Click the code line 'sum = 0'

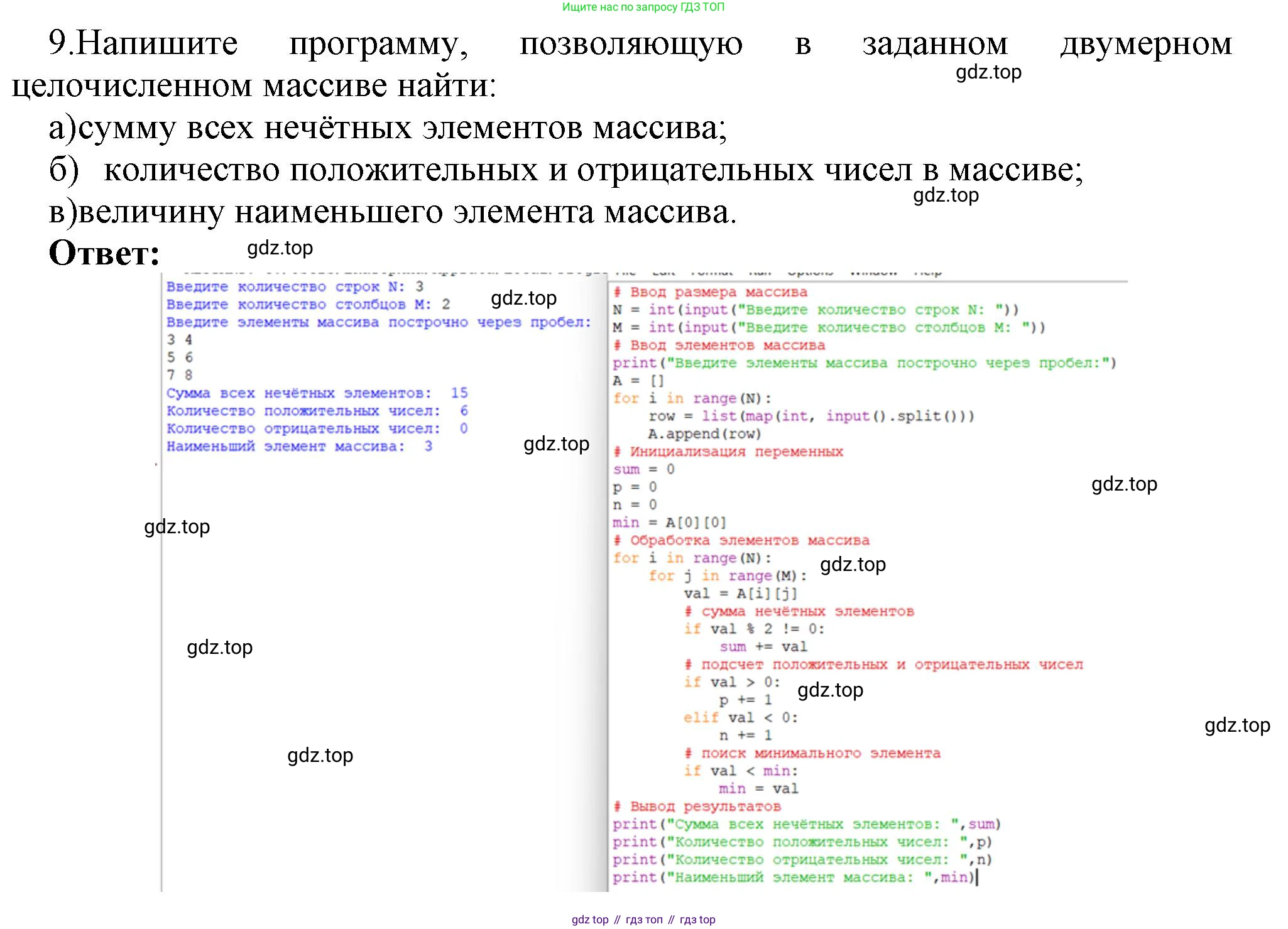644,469
